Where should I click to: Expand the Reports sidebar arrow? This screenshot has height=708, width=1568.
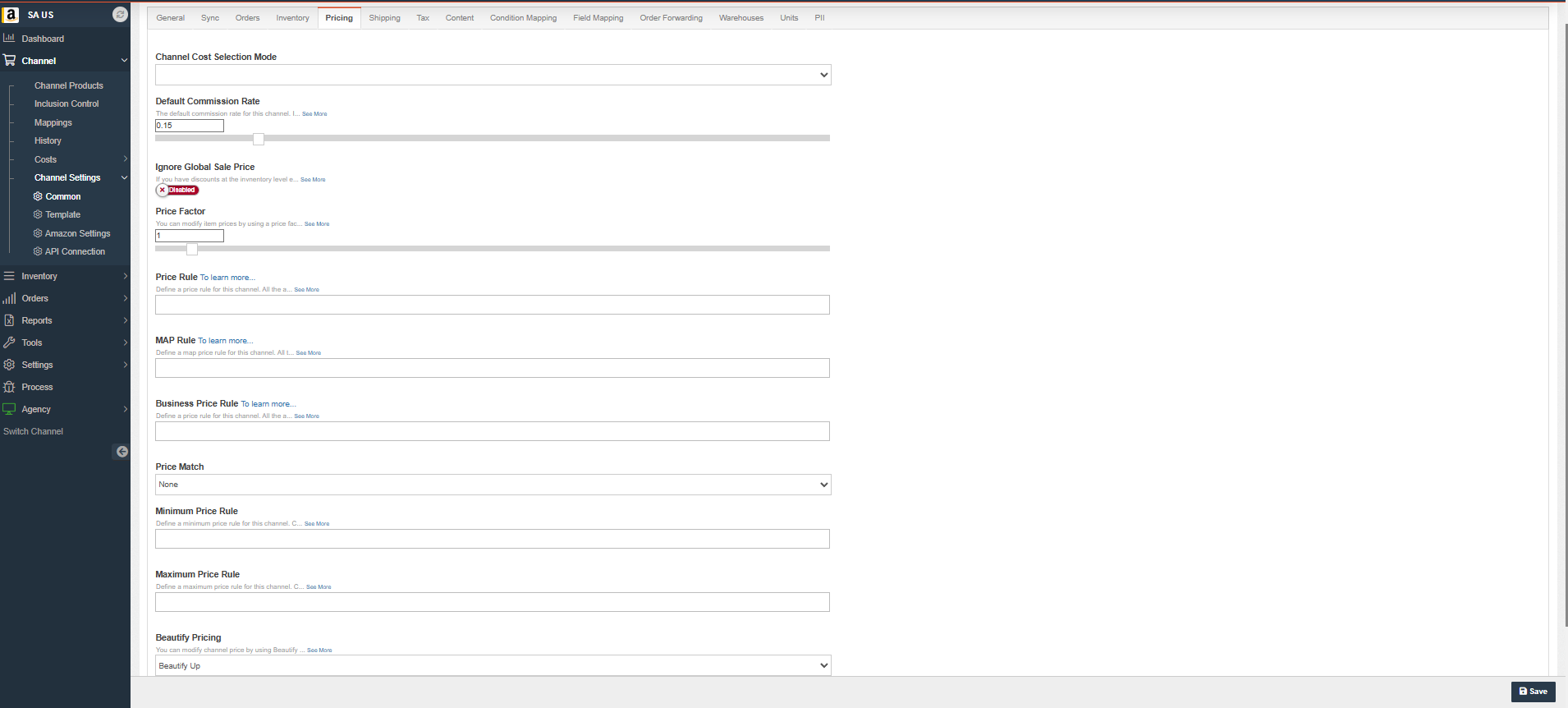click(125, 320)
